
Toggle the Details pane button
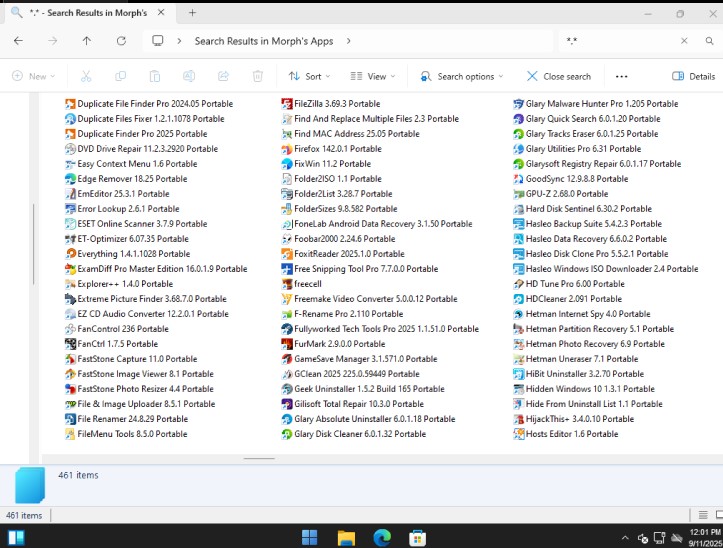[x=694, y=76]
